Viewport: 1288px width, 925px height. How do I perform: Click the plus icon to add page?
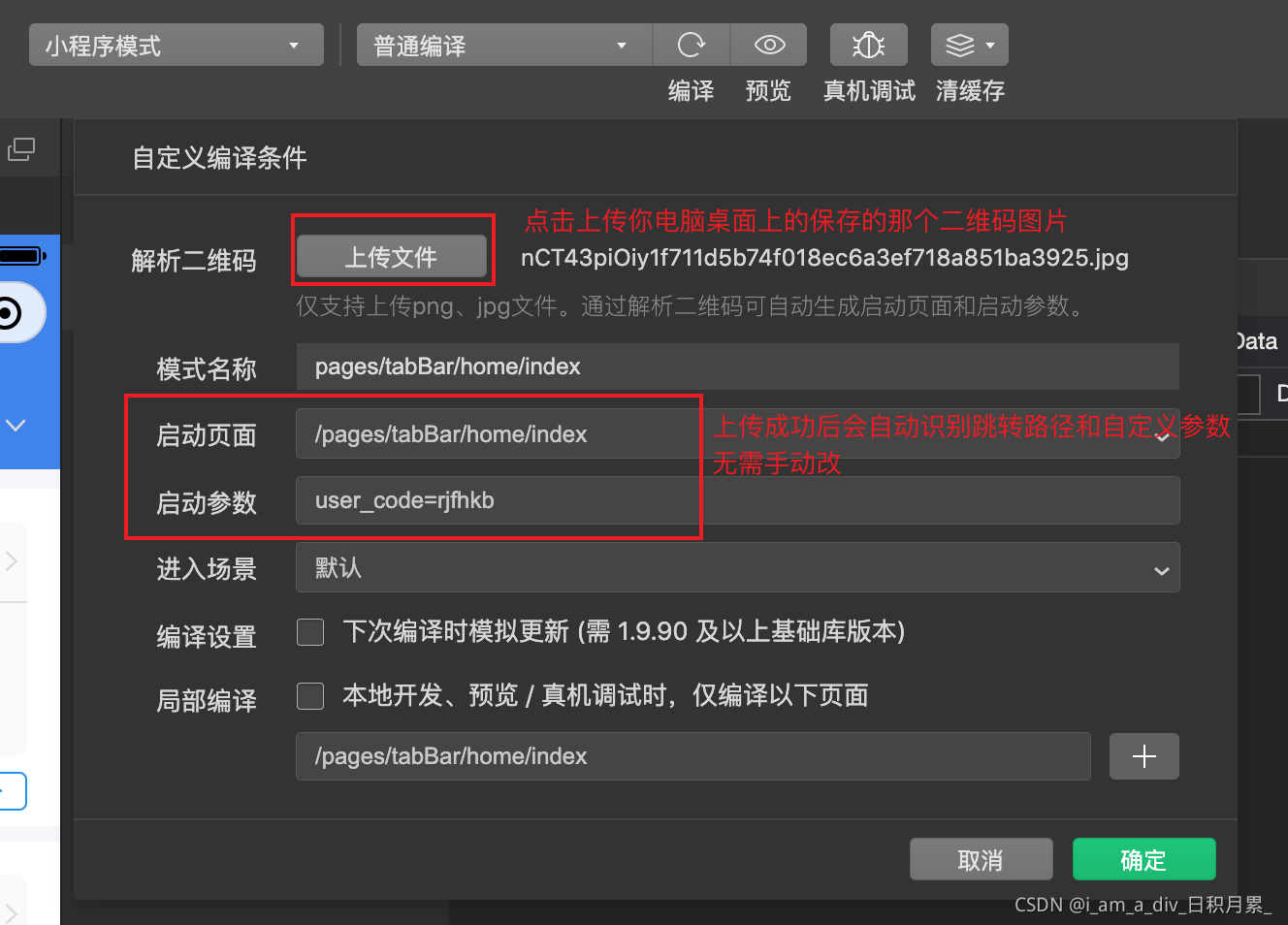(x=1143, y=756)
